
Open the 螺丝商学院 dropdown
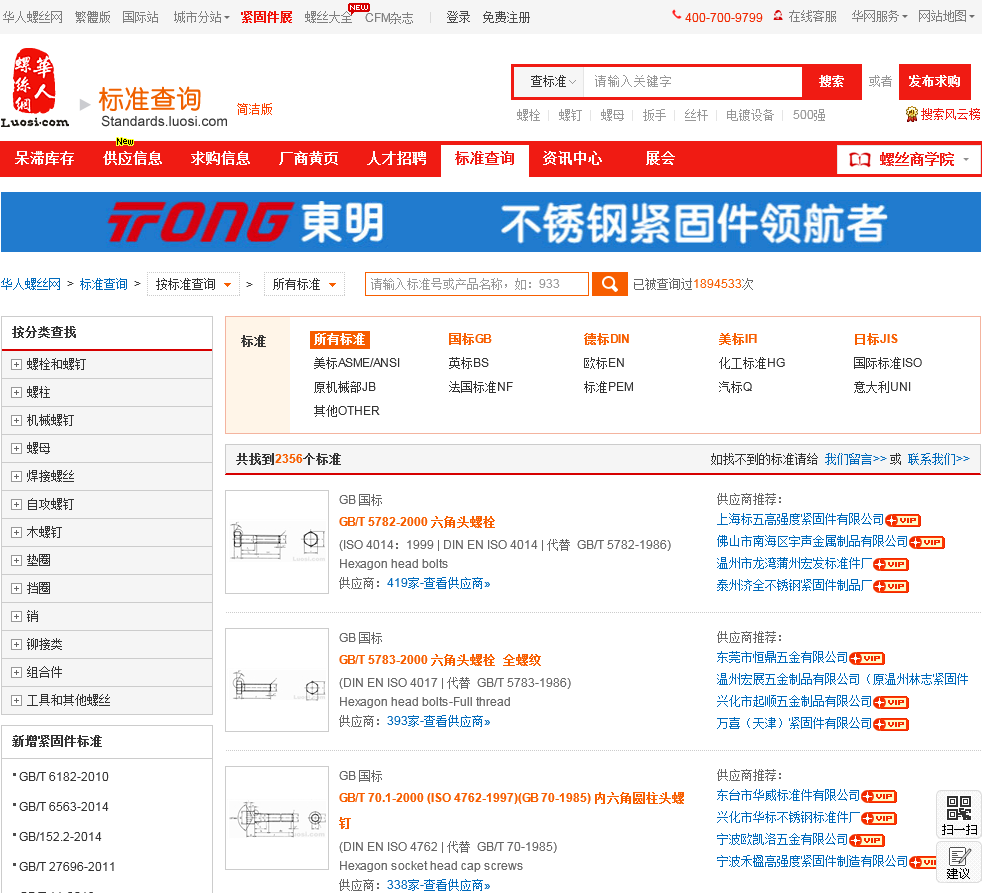909,160
